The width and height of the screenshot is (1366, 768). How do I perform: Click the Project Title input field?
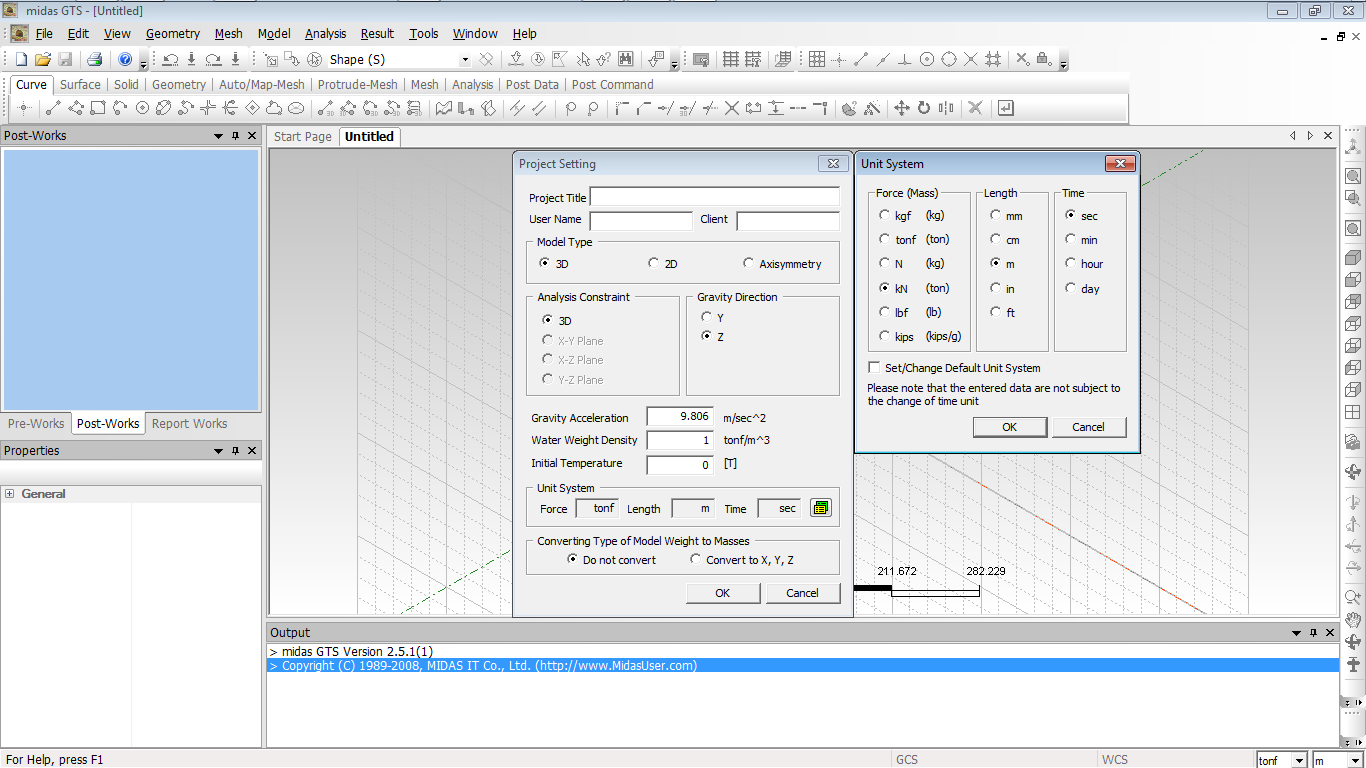click(715, 197)
